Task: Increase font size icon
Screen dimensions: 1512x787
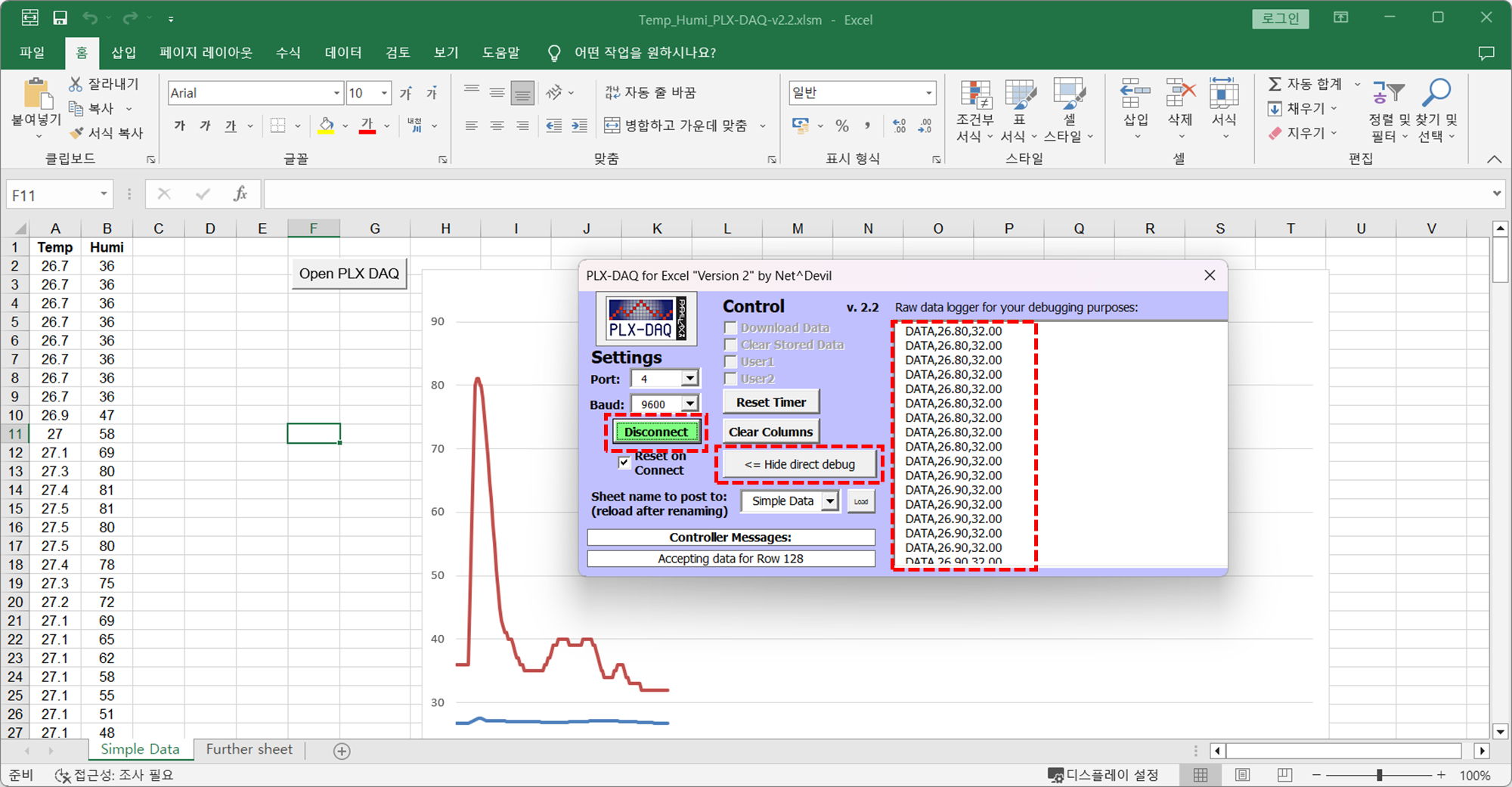Action: coord(406,93)
